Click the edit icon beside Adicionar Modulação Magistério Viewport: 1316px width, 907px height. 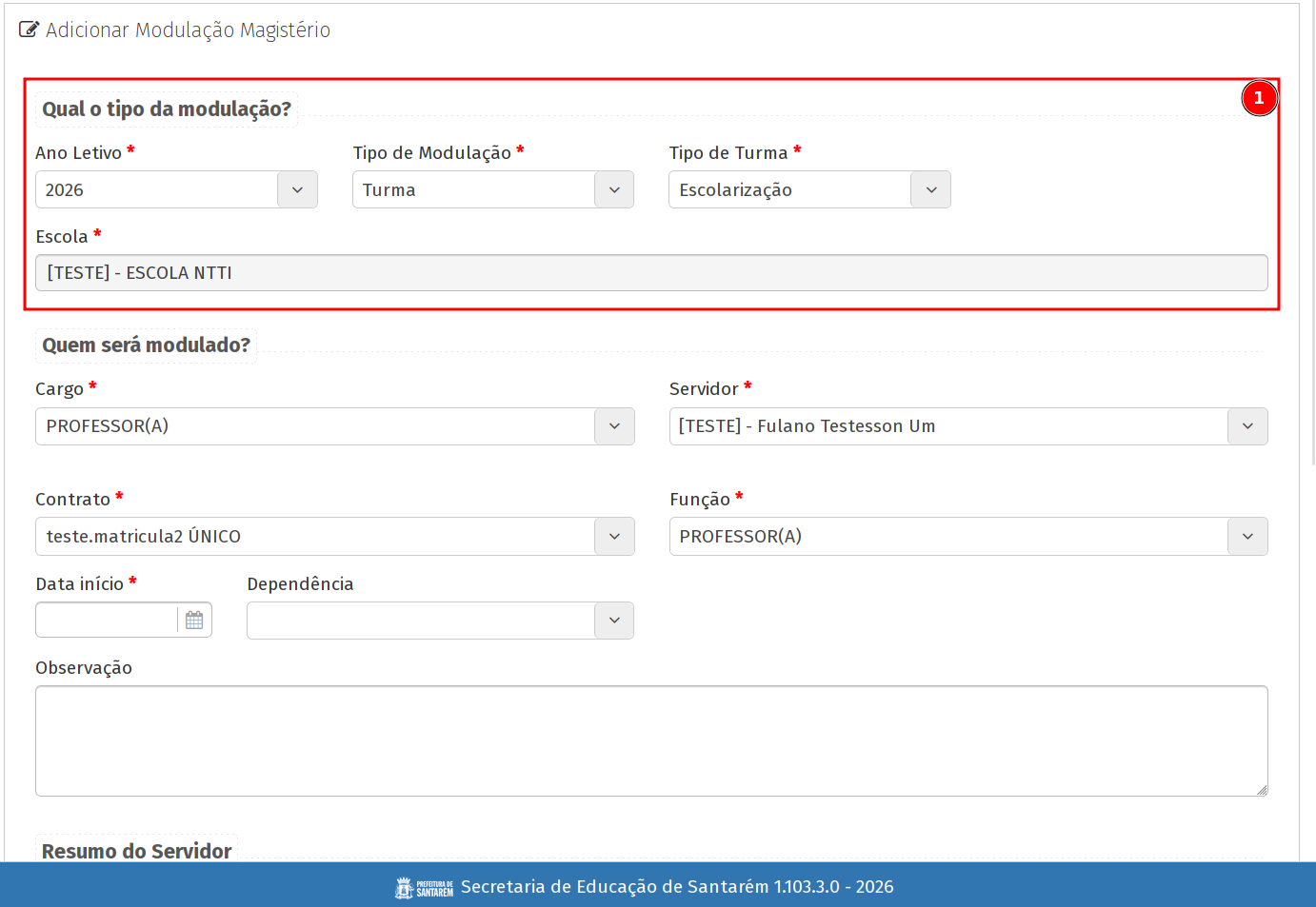tap(30, 30)
